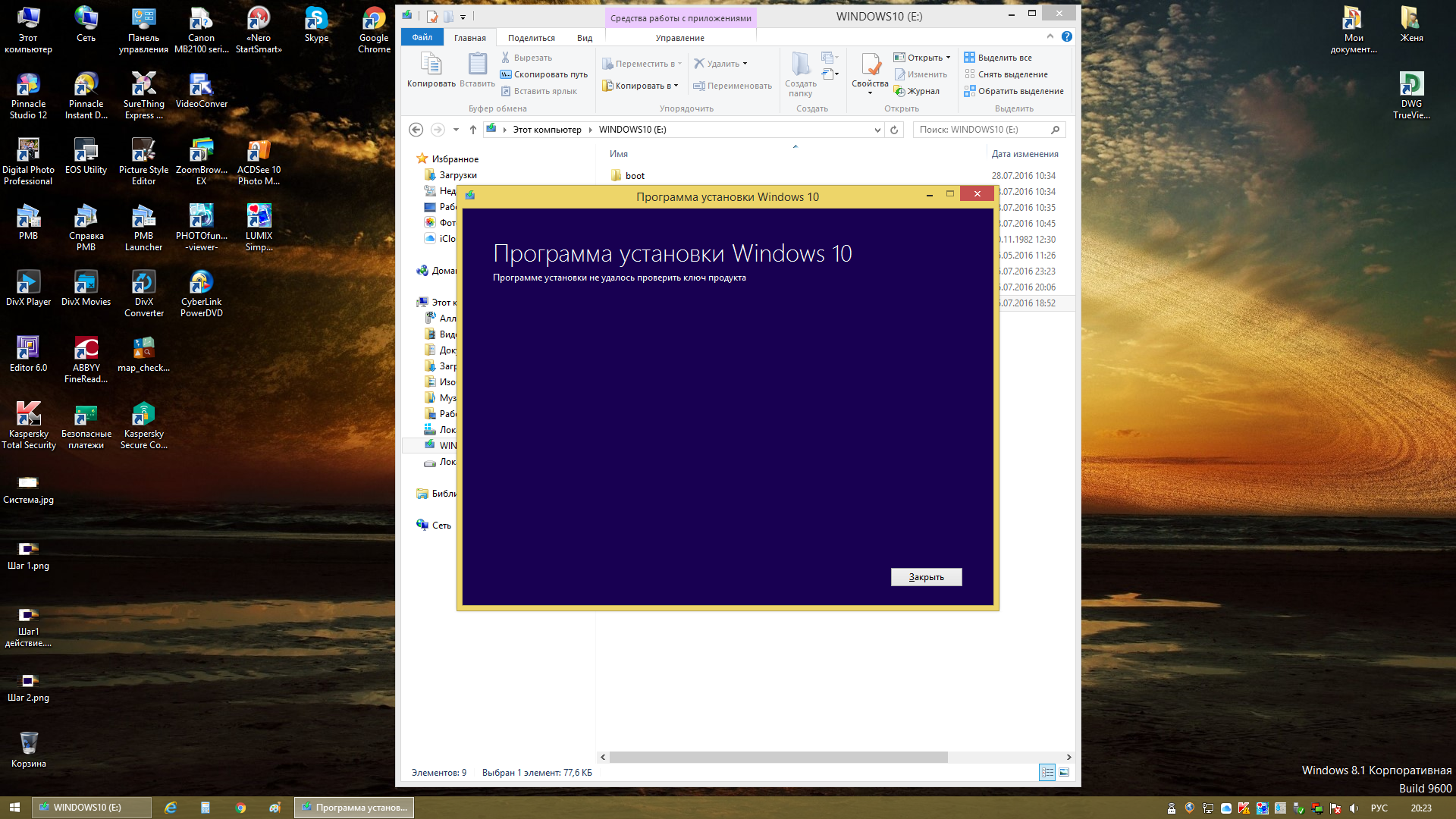Click the Закрыть button in installer
The width and height of the screenshot is (1456, 819).
point(926,577)
